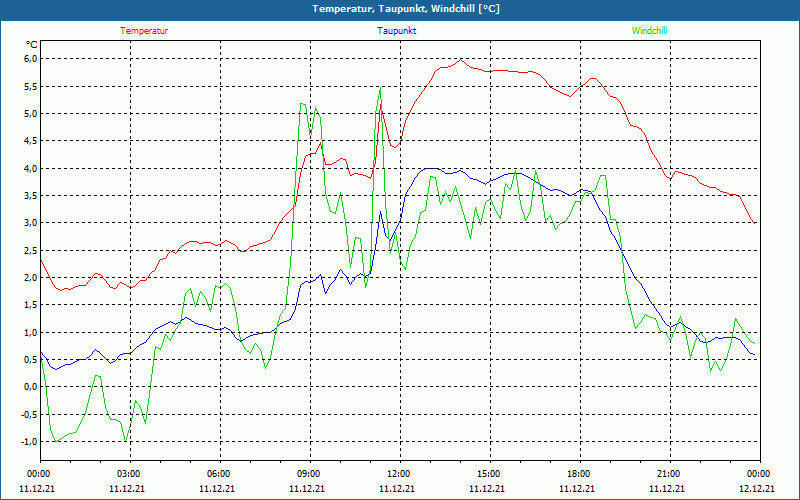
Task: Click the '0,5' y-axis value
Action: pos(31,360)
